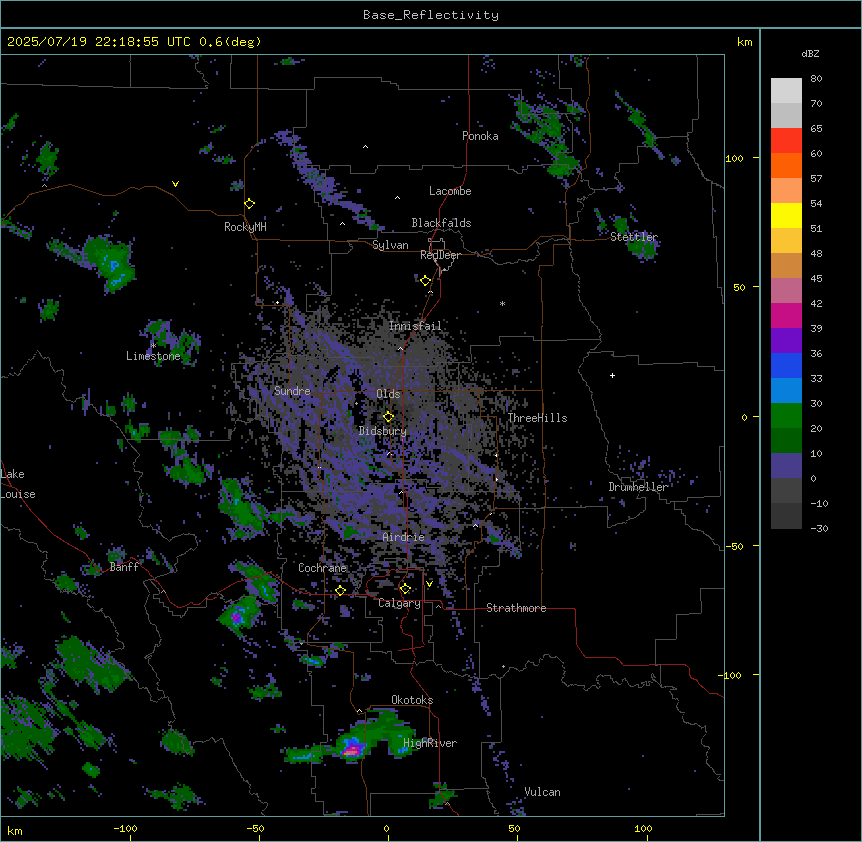
Task: Click the Base_Reflectivity title text
Action: (x=431, y=15)
